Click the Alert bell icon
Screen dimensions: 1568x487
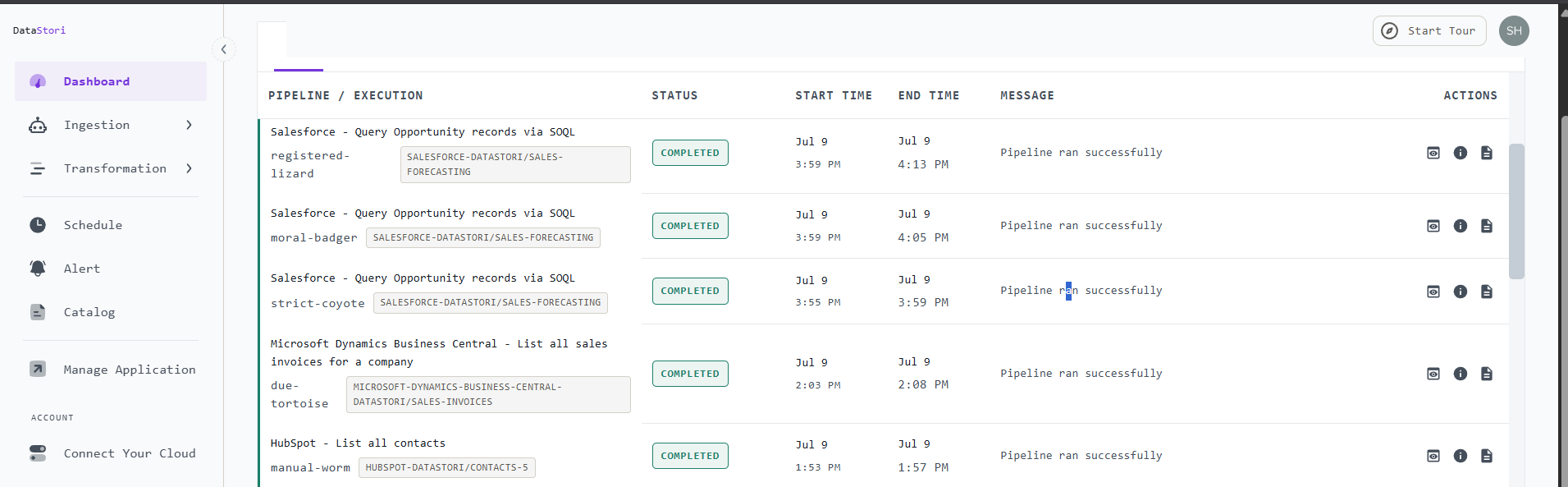click(38, 269)
